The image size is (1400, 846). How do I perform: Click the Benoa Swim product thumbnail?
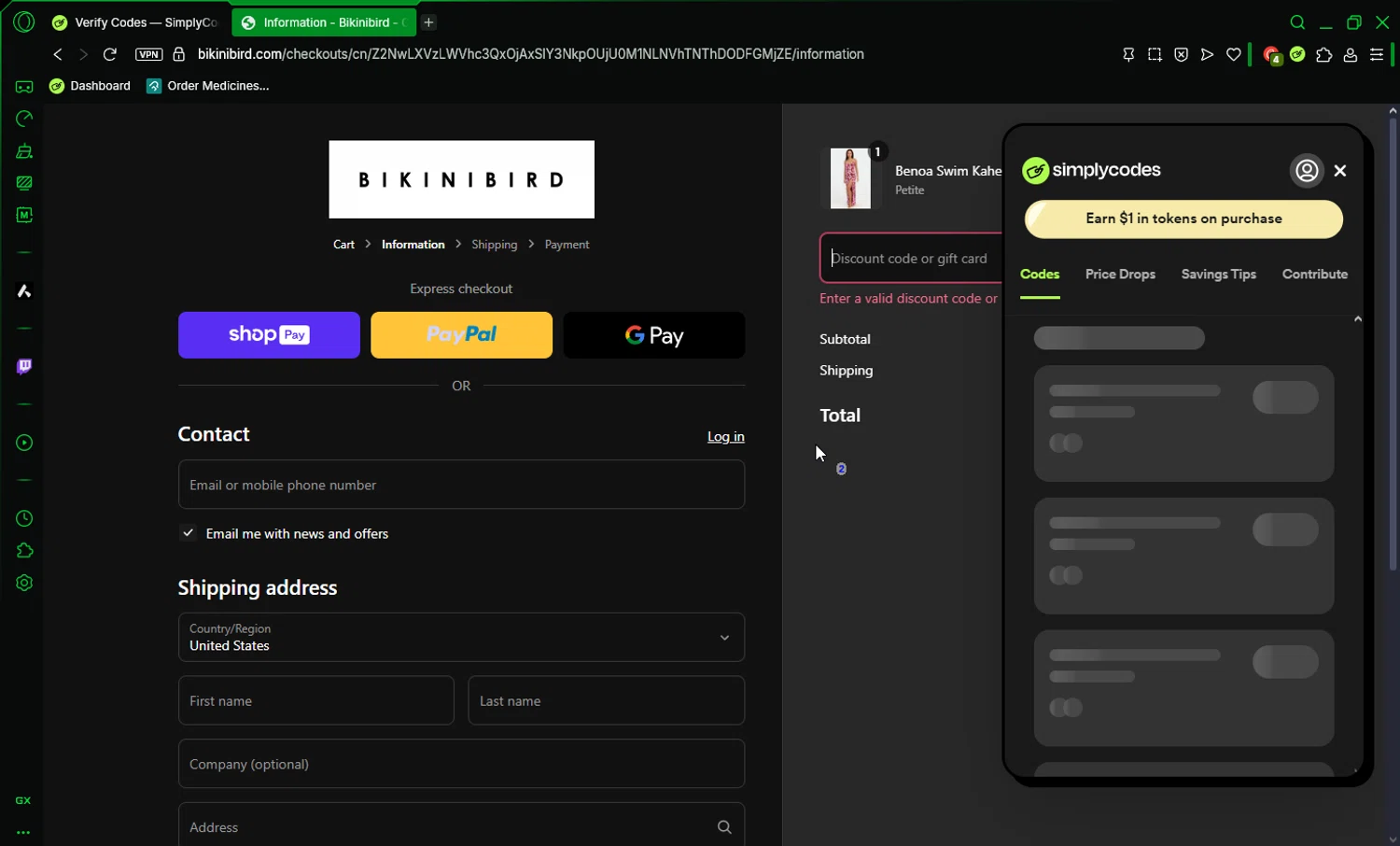pyautogui.click(x=850, y=177)
